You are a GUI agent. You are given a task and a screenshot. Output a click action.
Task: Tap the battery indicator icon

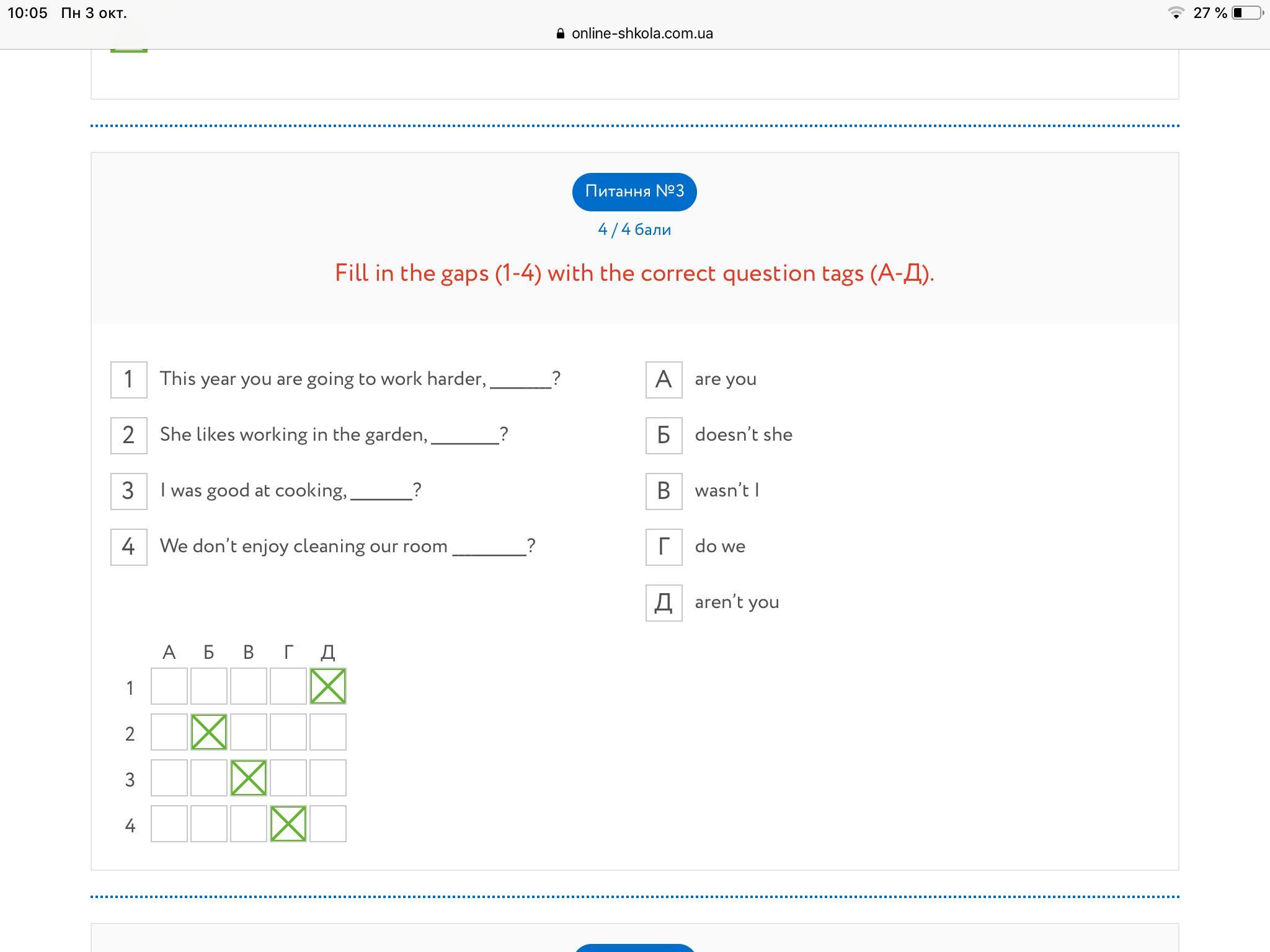click(1247, 13)
